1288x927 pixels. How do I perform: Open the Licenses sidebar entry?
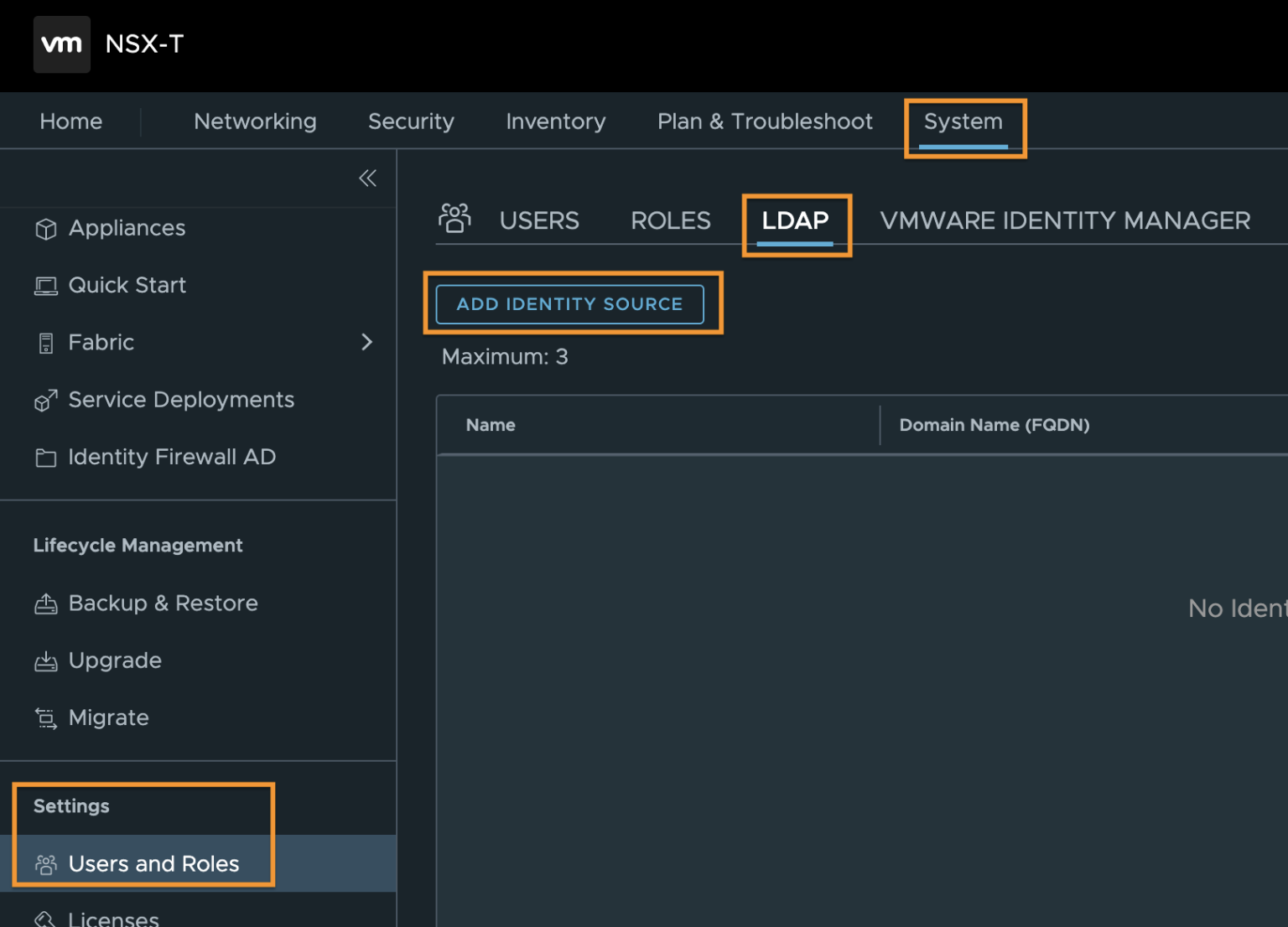coord(113,918)
